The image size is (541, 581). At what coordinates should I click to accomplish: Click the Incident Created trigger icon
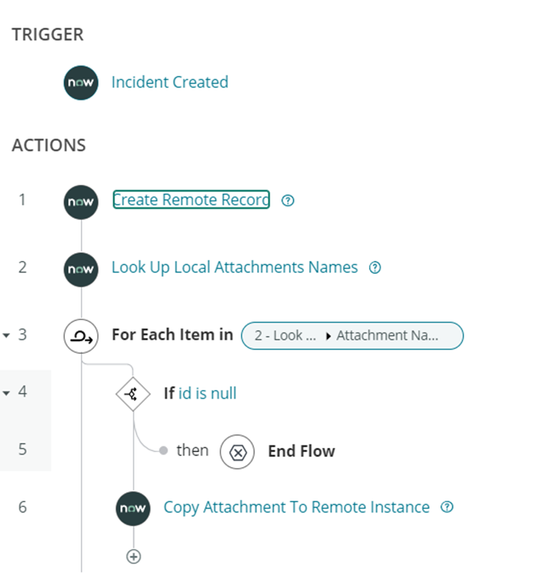(x=81, y=83)
